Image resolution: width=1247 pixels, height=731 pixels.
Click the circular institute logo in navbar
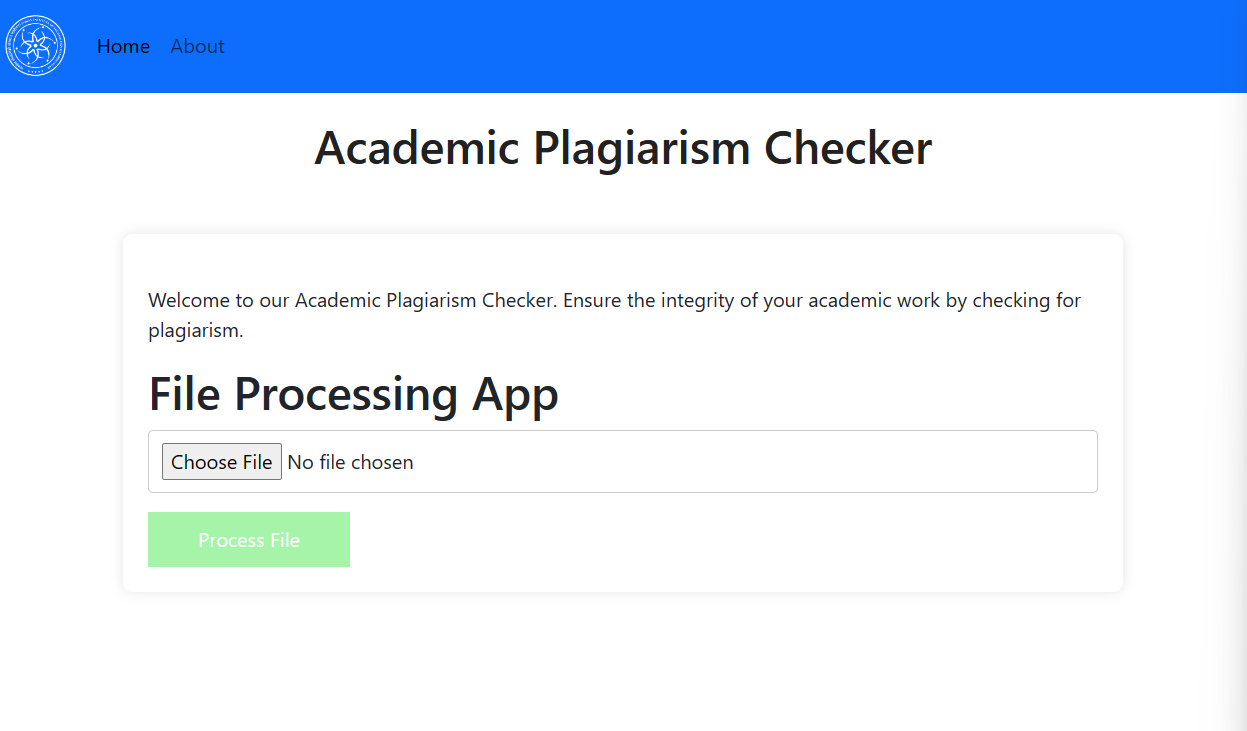(x=35, y=46)
